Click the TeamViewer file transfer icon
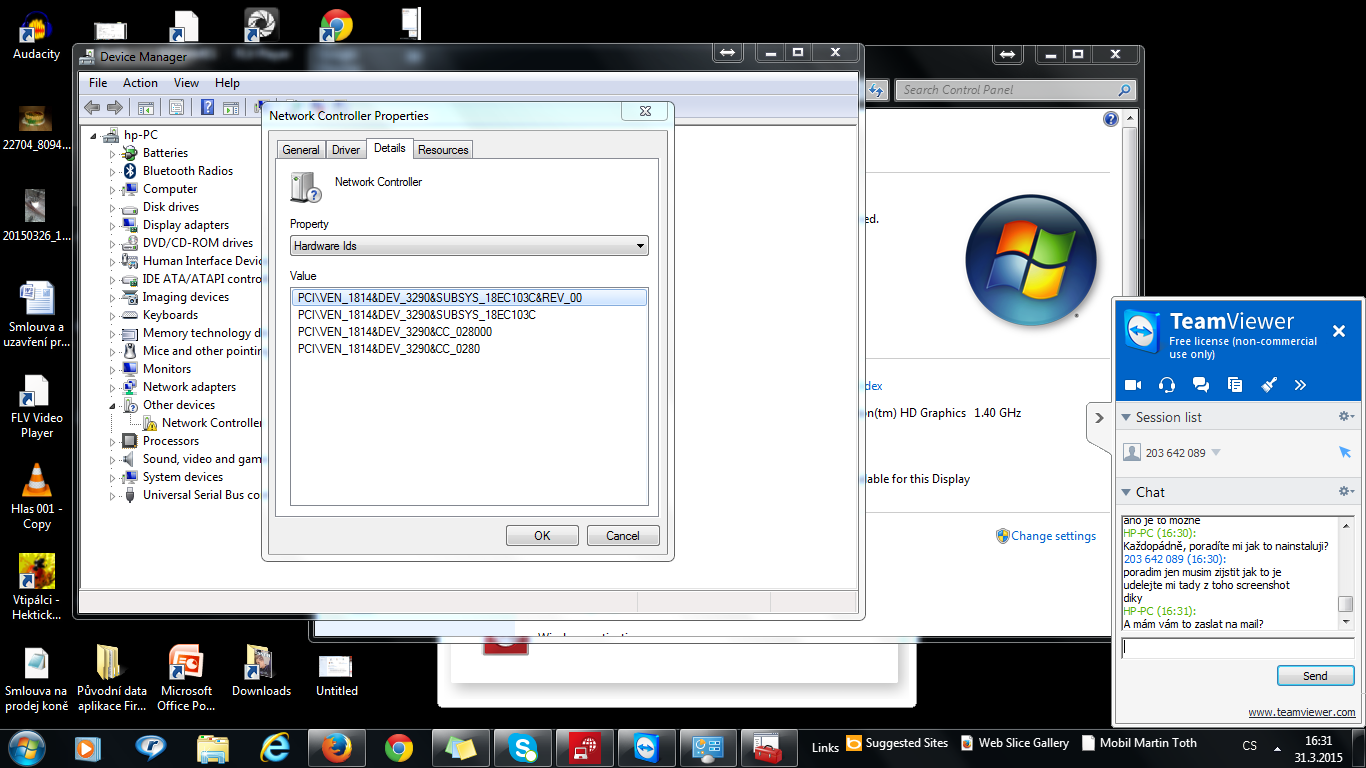 (1235, 385)
